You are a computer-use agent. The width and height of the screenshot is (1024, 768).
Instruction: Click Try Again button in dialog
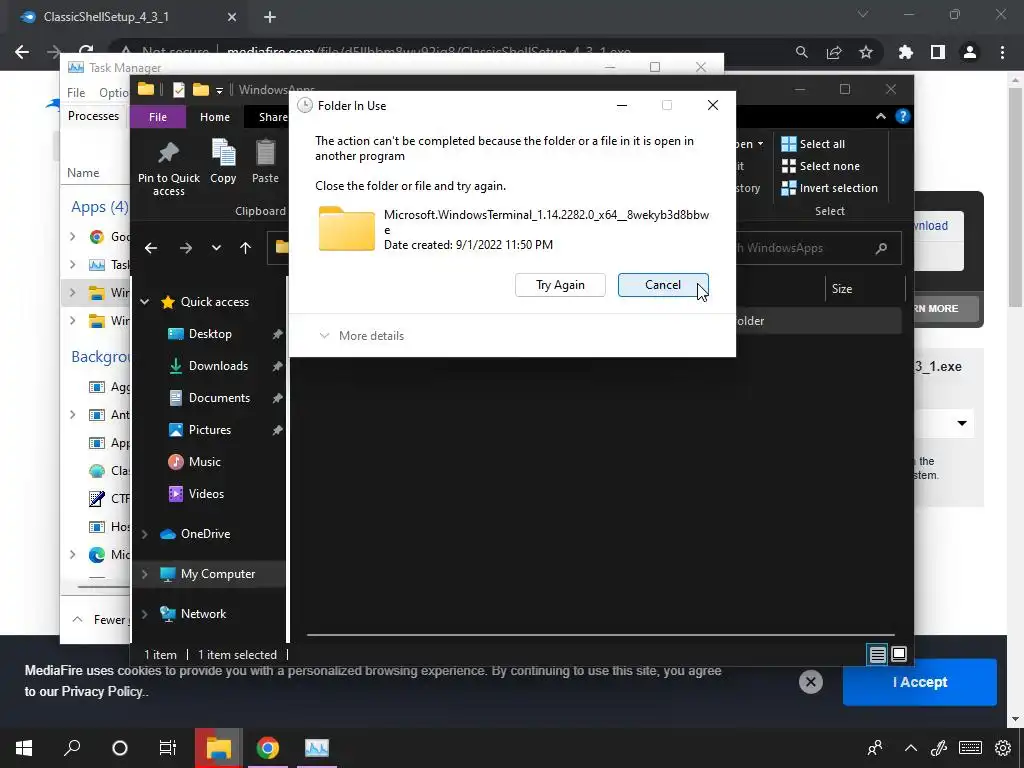(x=560, y=285)
